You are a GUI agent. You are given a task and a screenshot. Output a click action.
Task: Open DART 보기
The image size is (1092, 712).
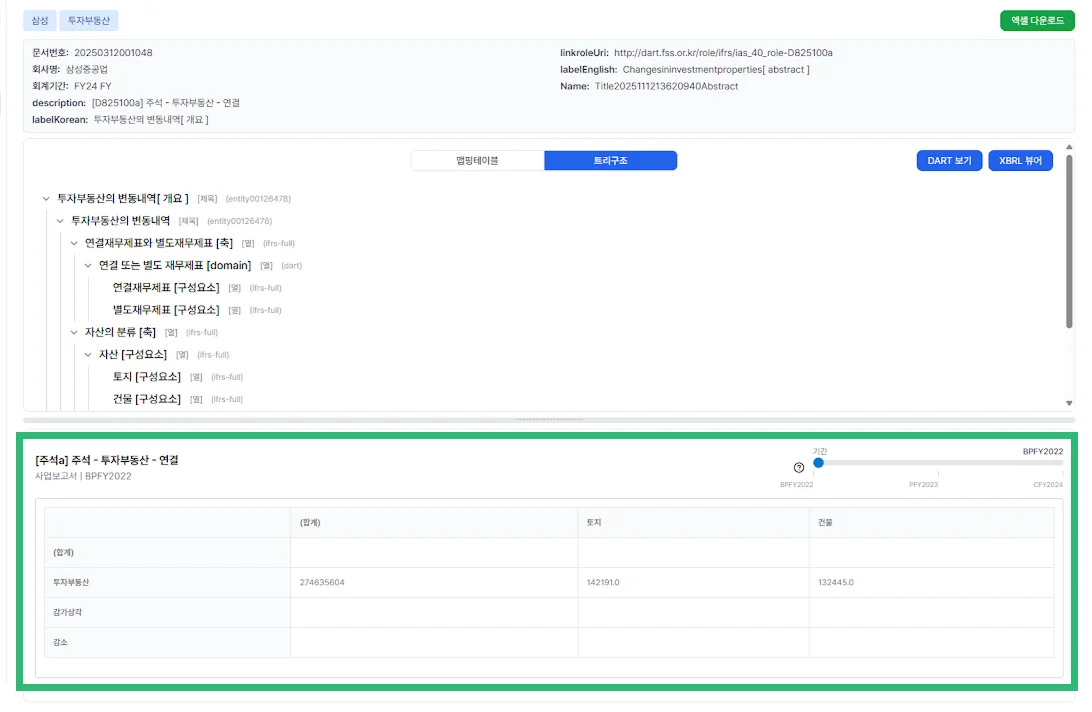[x=949, y=161]
